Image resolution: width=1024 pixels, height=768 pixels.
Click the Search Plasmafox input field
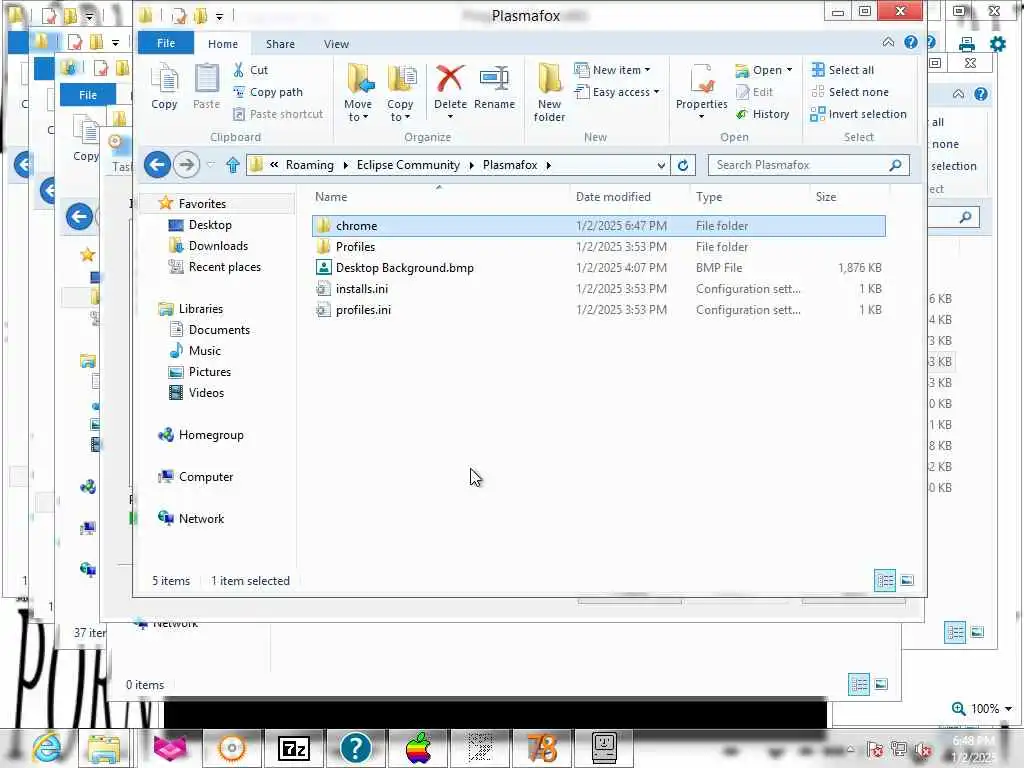(x=808, y=165)
